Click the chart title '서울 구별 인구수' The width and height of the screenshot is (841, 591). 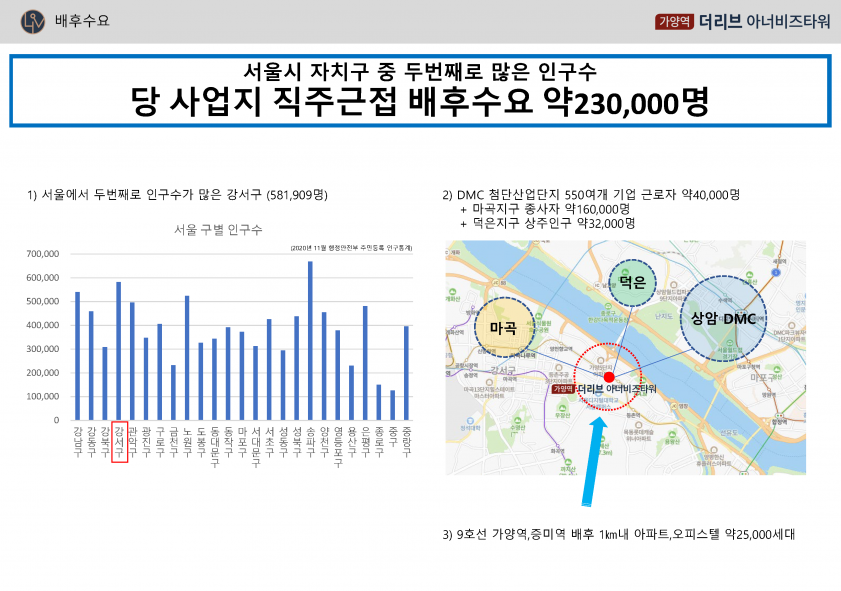coord(218,230)
